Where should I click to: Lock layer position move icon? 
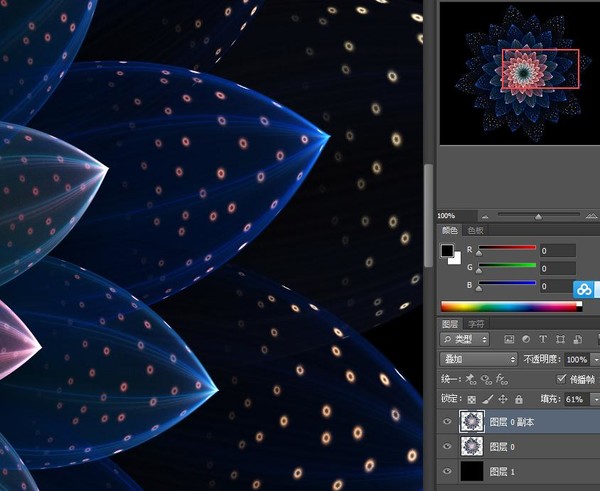point(503,400)
